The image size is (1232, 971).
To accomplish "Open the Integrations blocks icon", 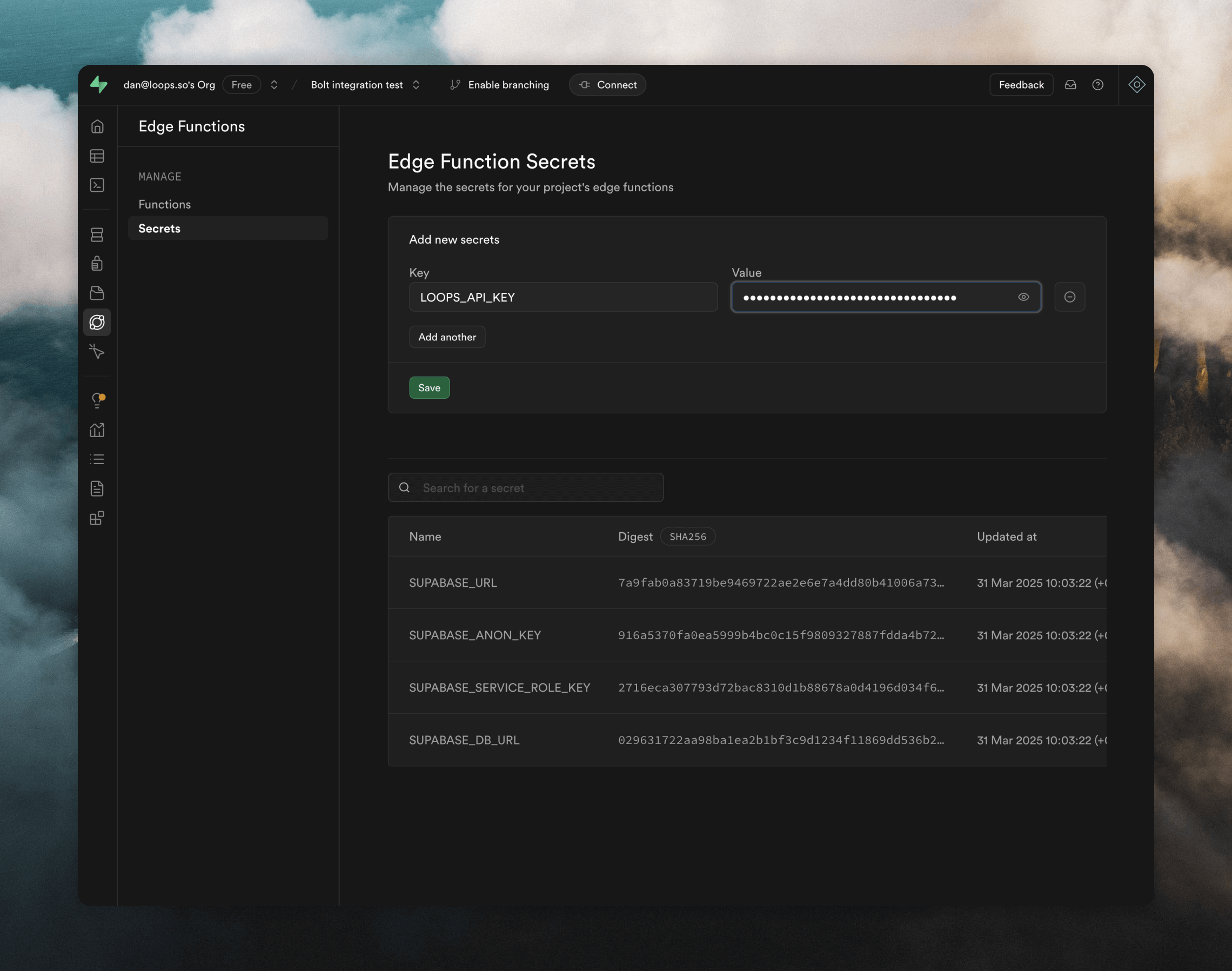I will click(x=97, y=518).
